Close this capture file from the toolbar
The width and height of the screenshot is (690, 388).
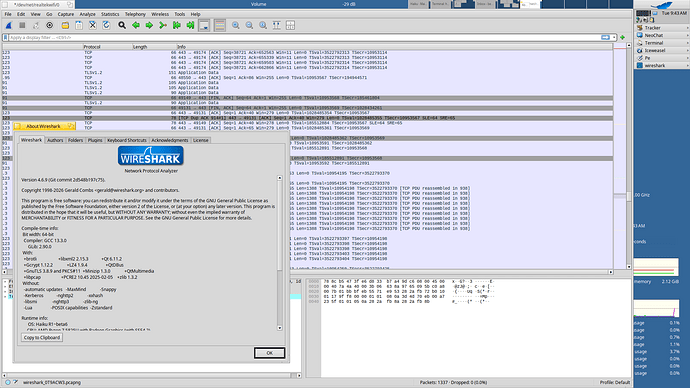point(92,25)
